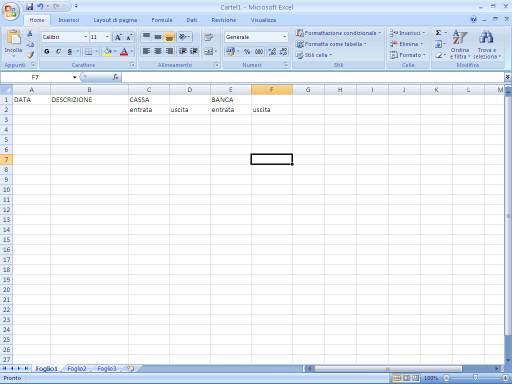
Task: Align cell content to middle
Action: [158, 37]
